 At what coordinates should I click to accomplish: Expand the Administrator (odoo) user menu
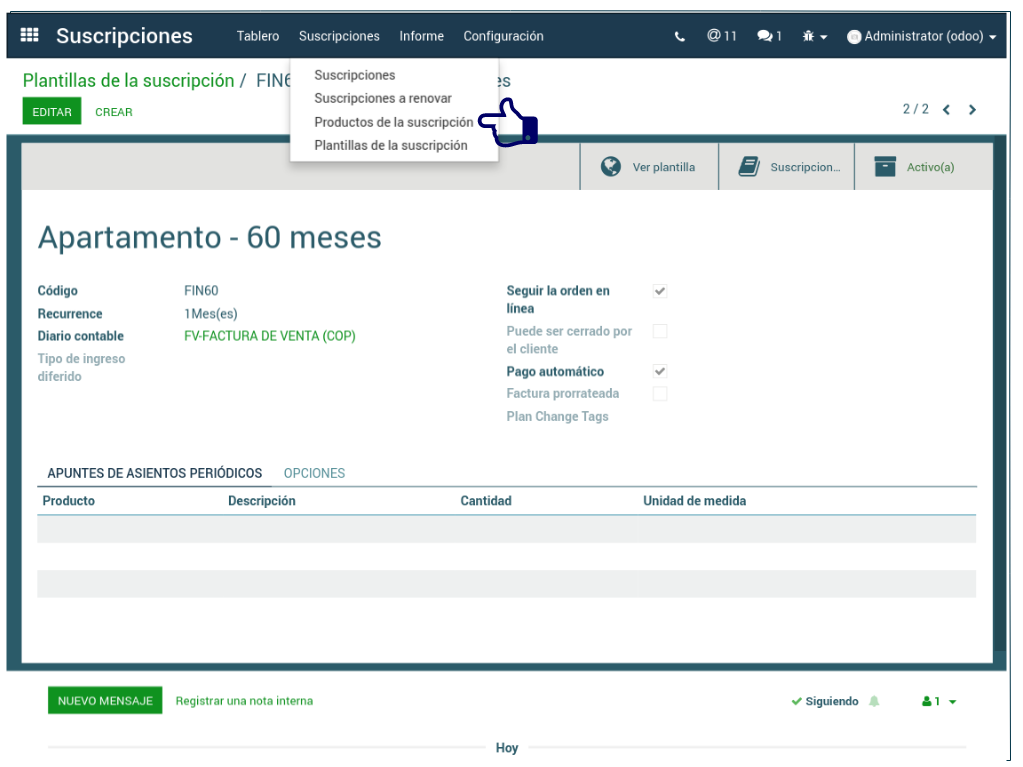pyautogui.click(x=921, y=37)
